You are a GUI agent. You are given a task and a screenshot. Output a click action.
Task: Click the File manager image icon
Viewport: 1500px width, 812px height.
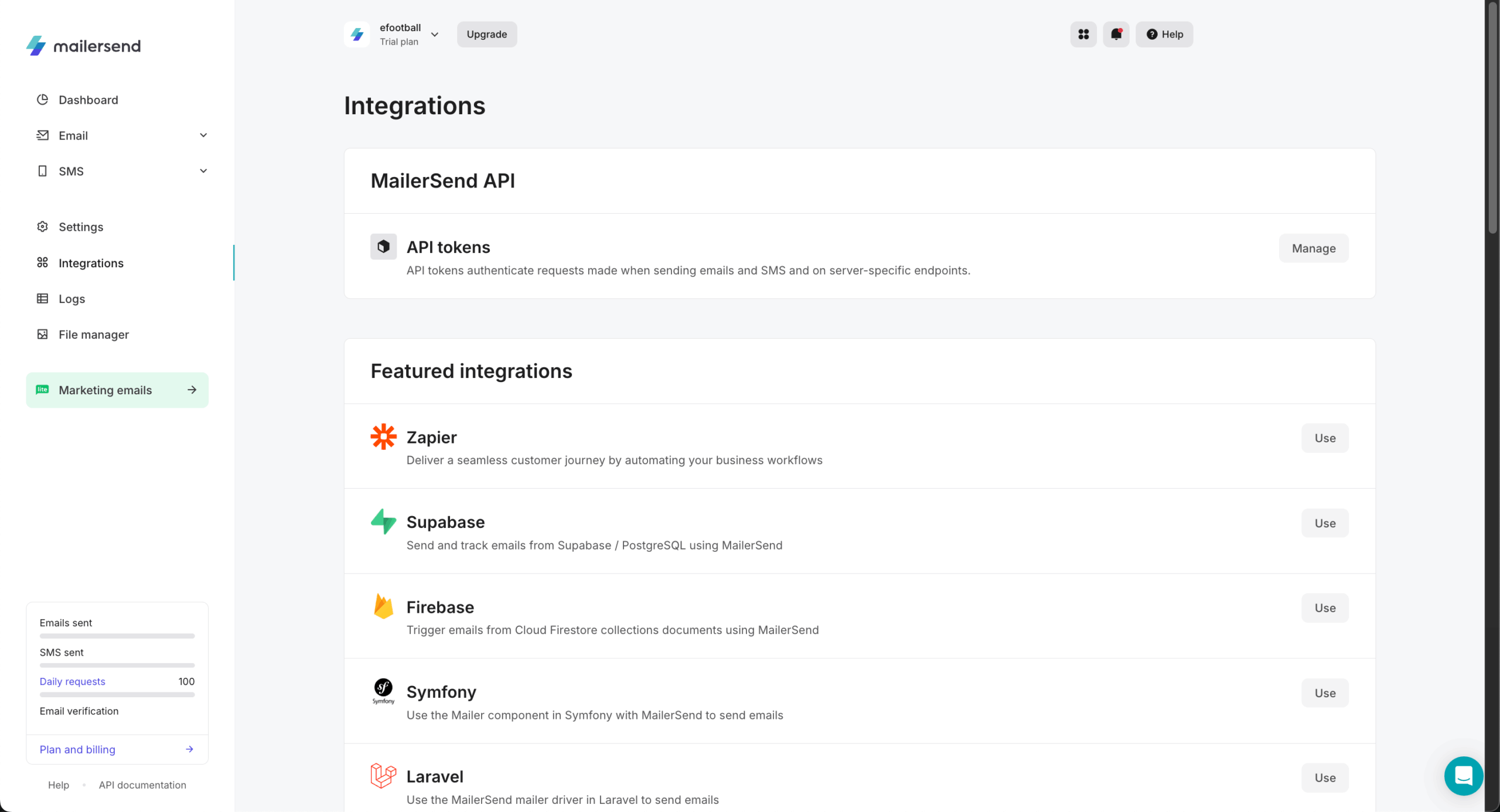coord(42,334)
